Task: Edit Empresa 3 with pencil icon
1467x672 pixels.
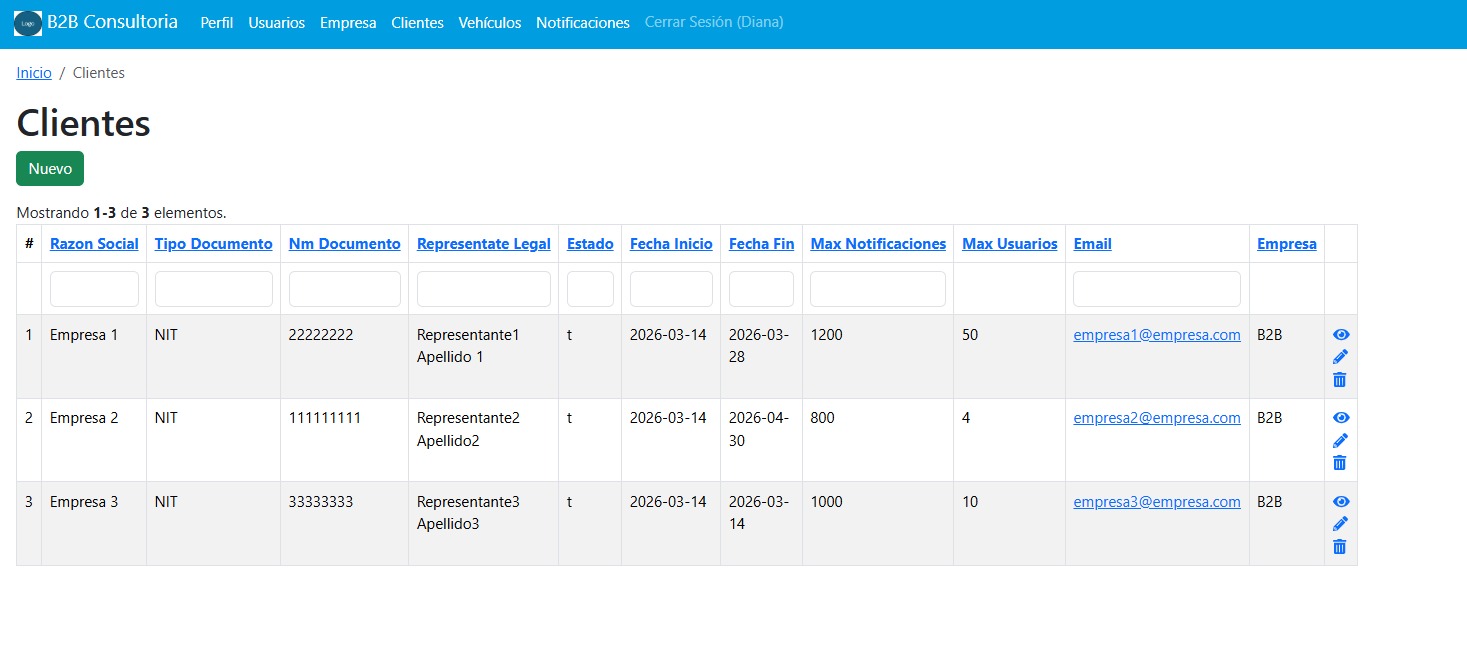Action: [x=1341, y=524]
